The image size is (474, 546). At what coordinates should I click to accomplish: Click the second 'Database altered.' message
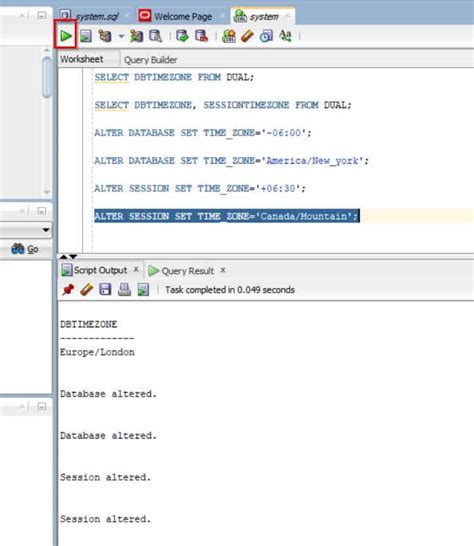click(108, 436)
